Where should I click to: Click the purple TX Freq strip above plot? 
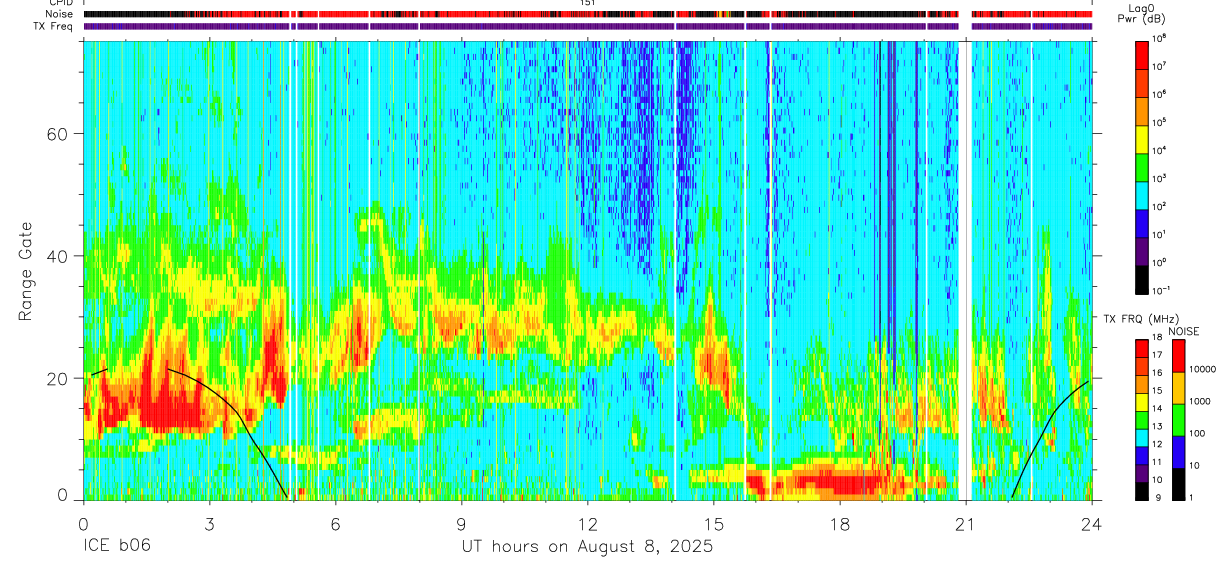tap(588, 26)
